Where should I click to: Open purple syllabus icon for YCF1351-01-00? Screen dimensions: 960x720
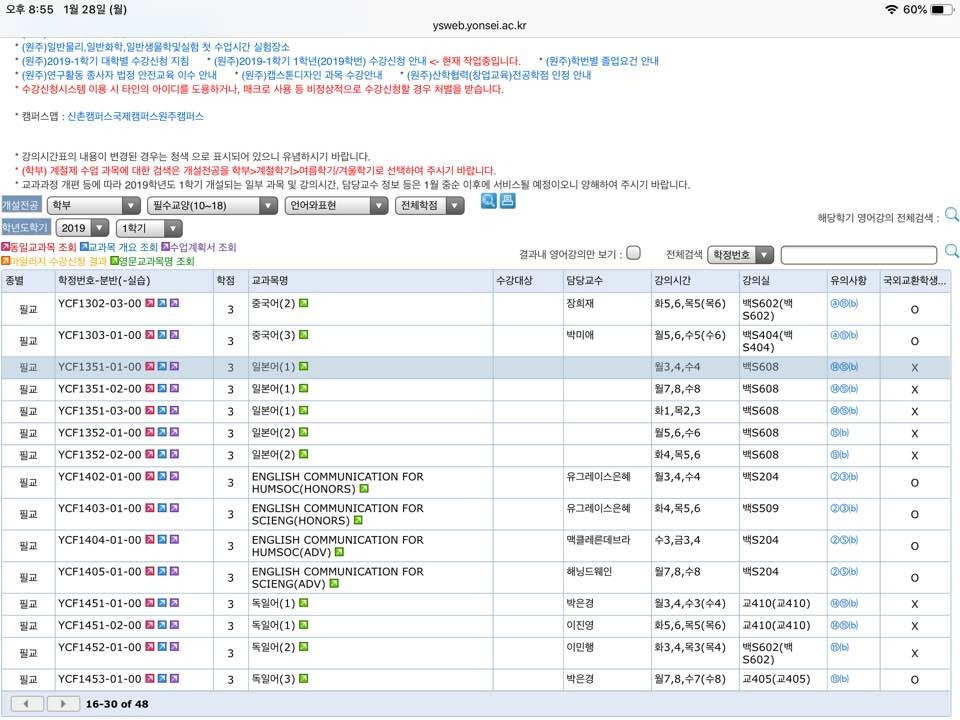174,367
